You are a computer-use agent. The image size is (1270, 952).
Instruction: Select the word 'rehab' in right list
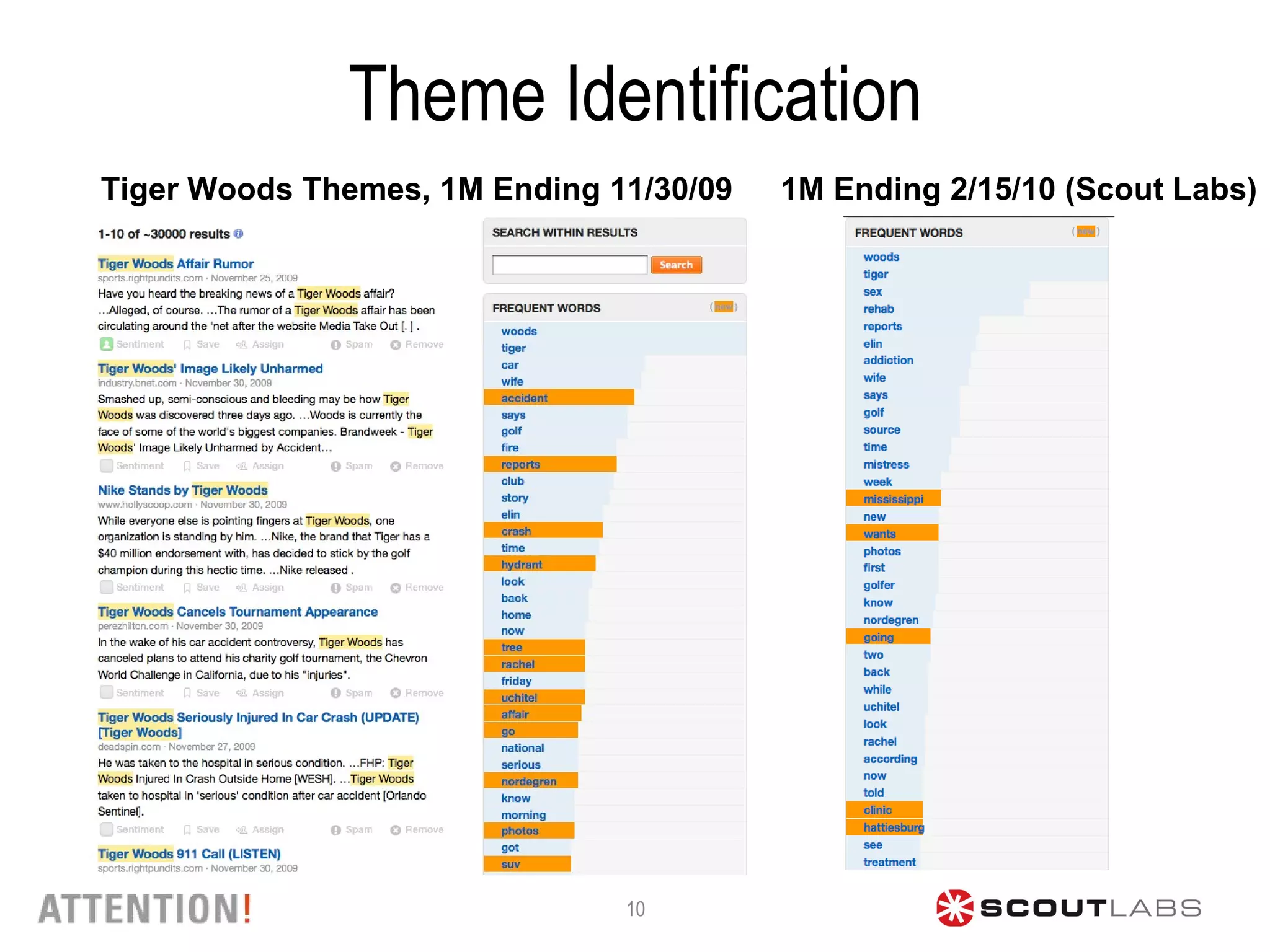pos(879,309)
